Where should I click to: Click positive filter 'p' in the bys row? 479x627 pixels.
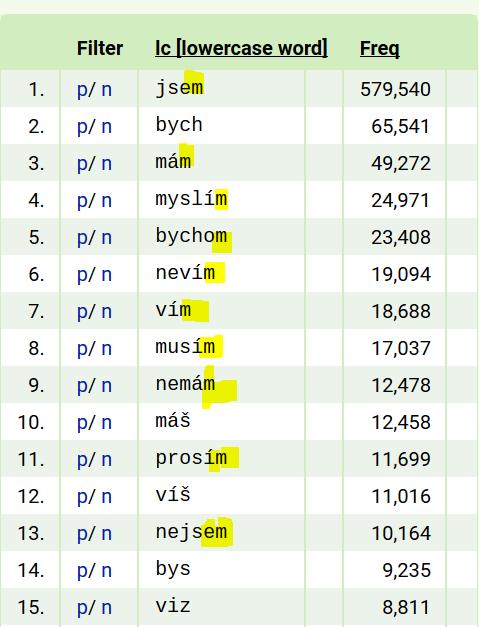click(x=82, y=571)
